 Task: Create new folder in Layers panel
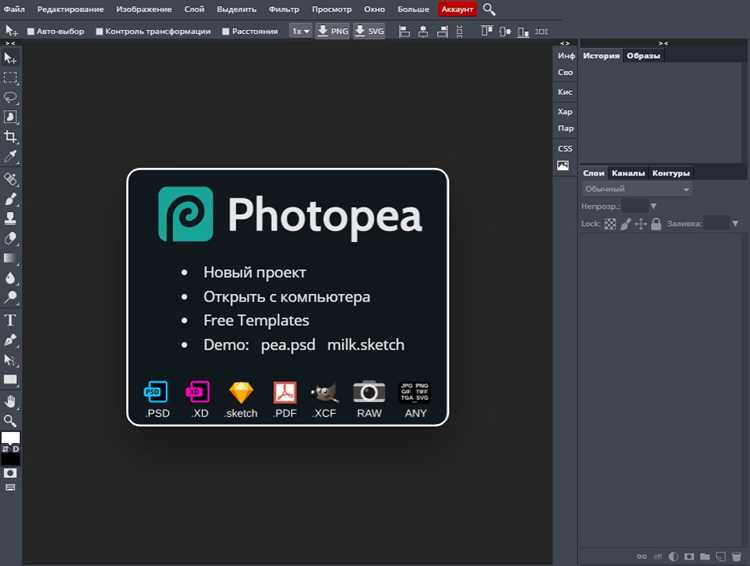point(705,556)
